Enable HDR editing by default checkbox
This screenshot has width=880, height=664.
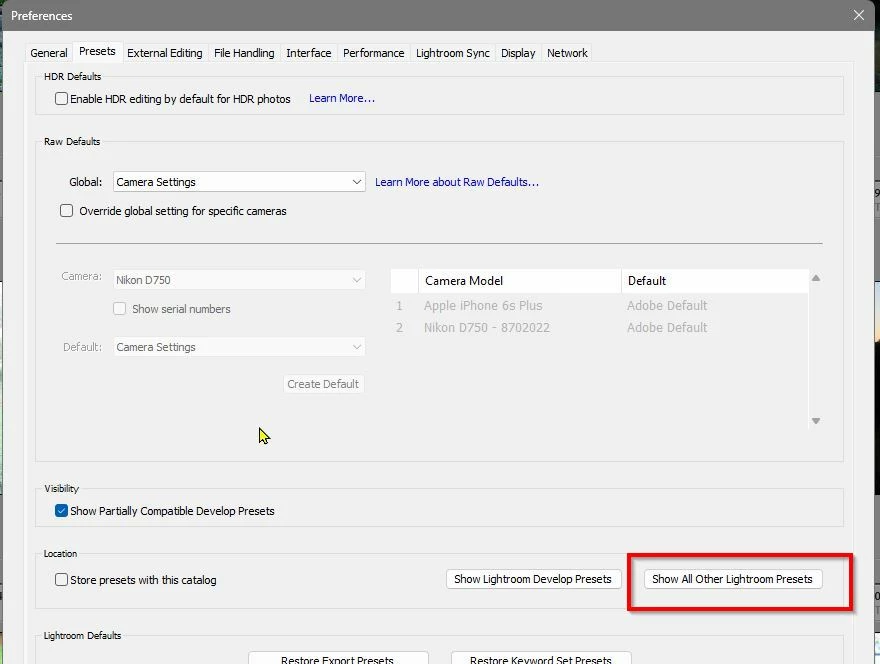click(x=61, y=99)
